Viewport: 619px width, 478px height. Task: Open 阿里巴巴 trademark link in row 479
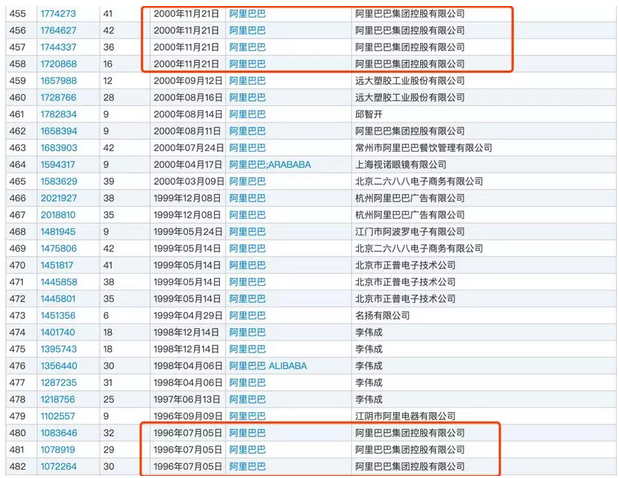[248, 416]
